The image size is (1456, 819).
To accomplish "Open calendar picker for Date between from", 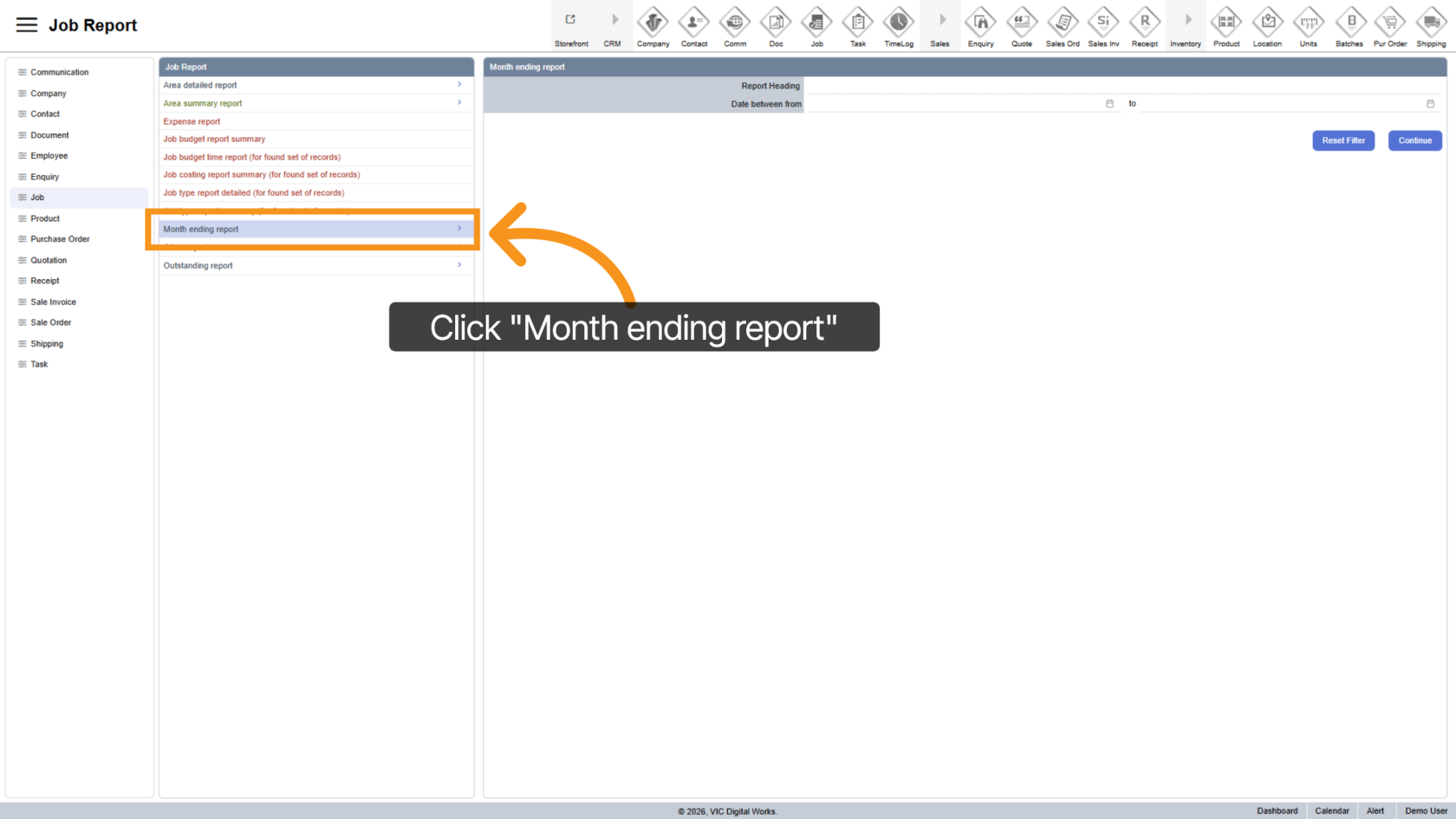I will coord(1109,104).
